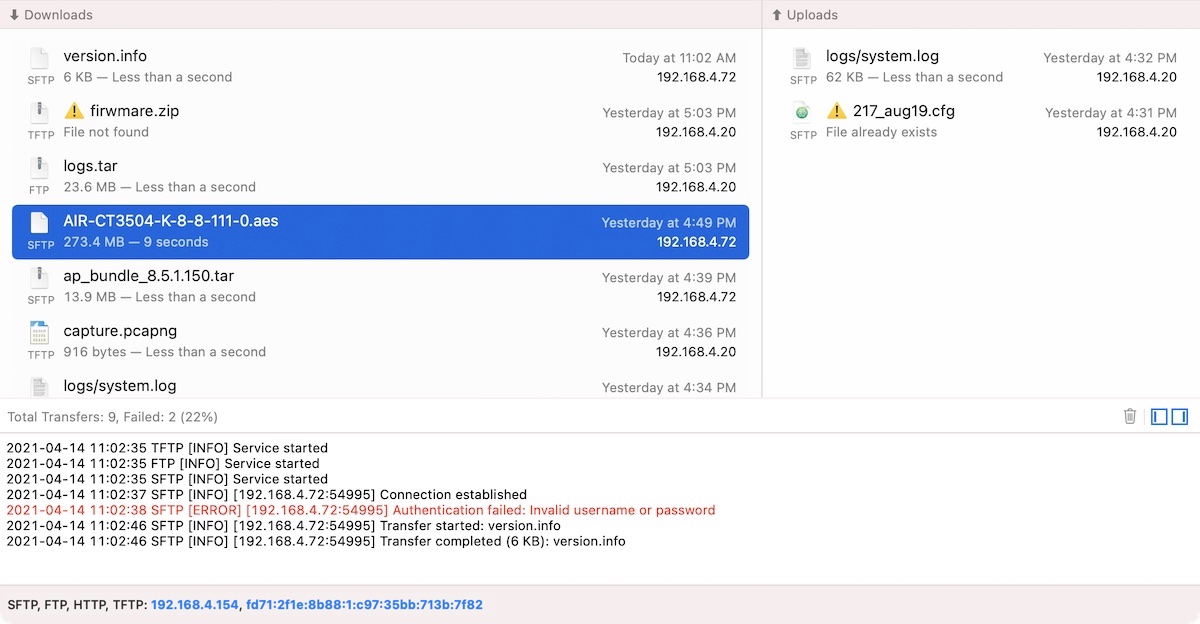The height and width of the screenshot is (624, 1200).
Task: Click the '273.4 MB — 9 seconds' detail
Action: click(x=136, y=242)
